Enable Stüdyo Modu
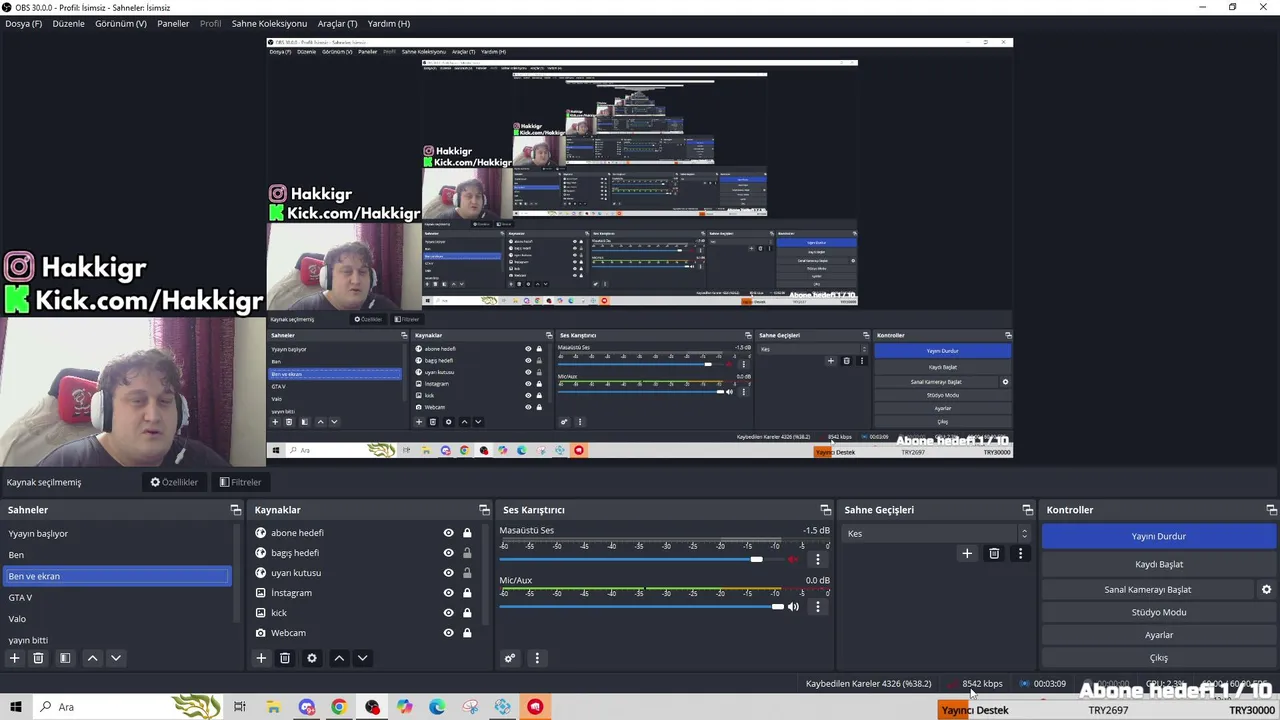The height and width of the screenshot is (720, 1280). pos(1159,612)
